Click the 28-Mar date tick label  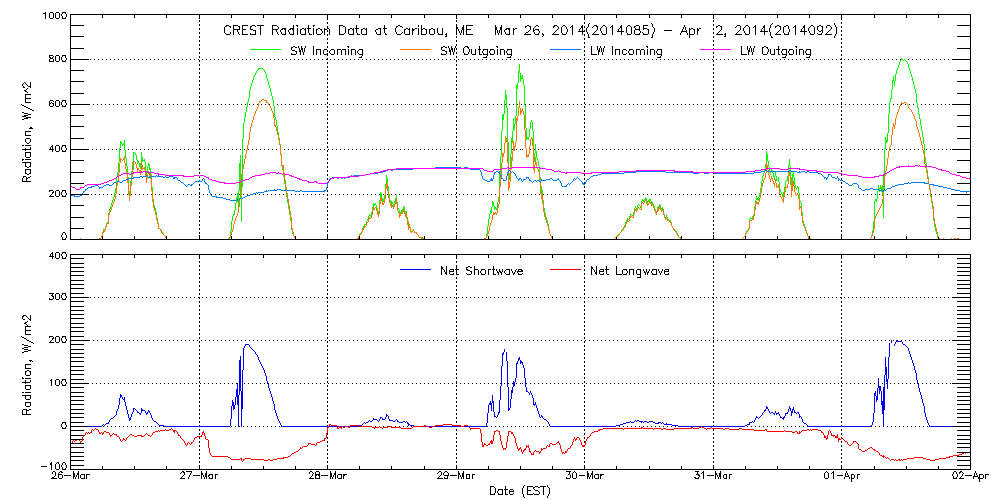click(328, 477)
